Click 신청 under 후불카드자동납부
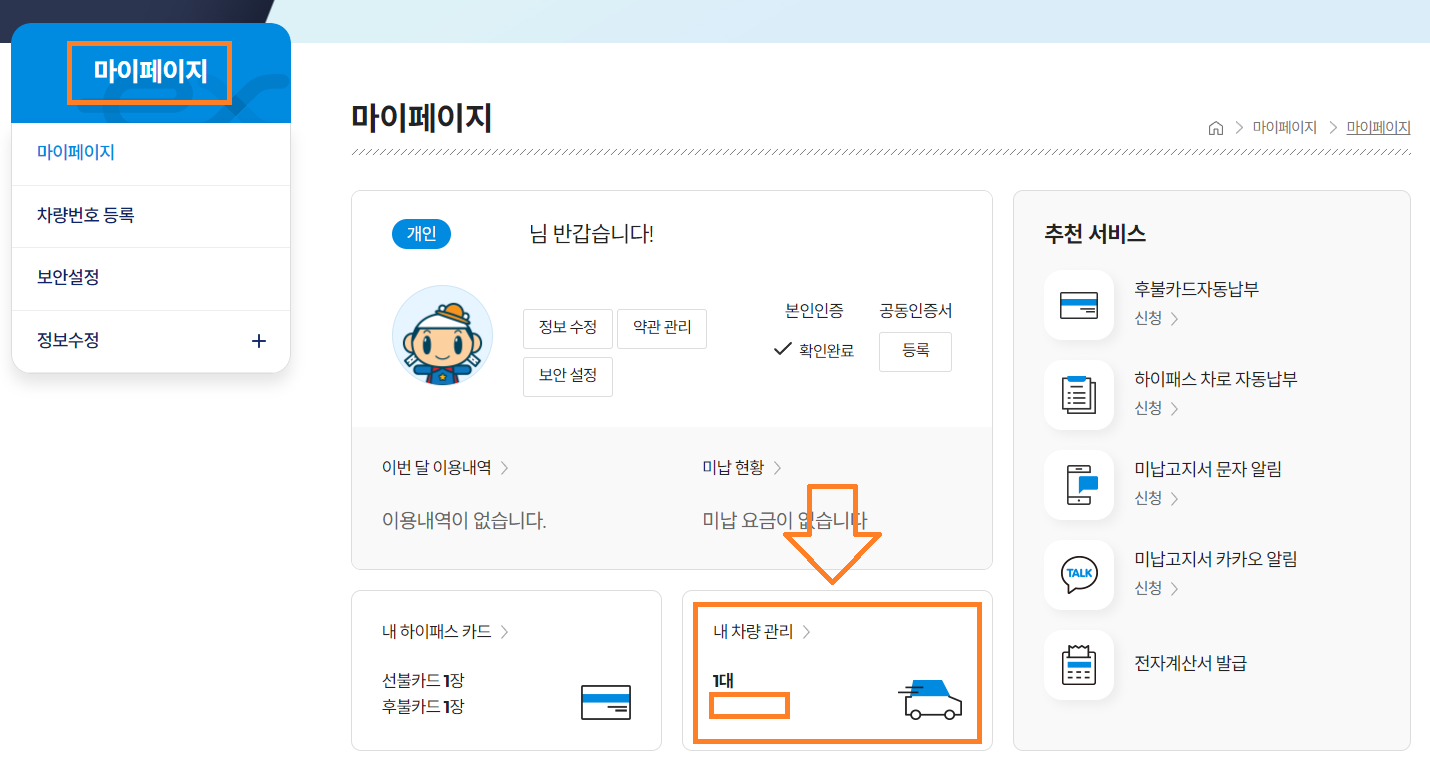1430x764 pixels. point(1148,317)
